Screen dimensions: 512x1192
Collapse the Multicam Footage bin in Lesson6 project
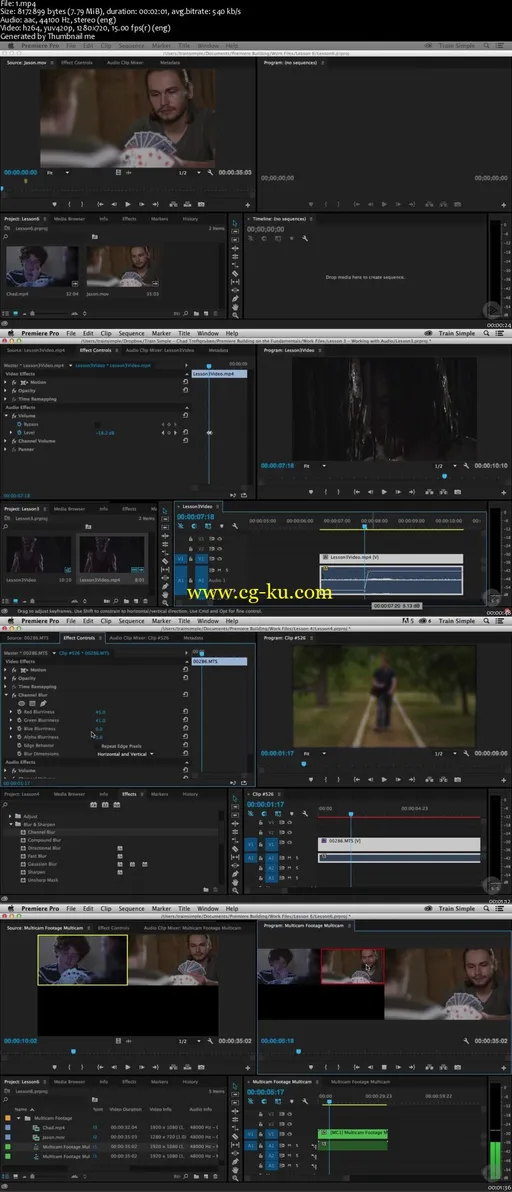[x=18, y=1118]
